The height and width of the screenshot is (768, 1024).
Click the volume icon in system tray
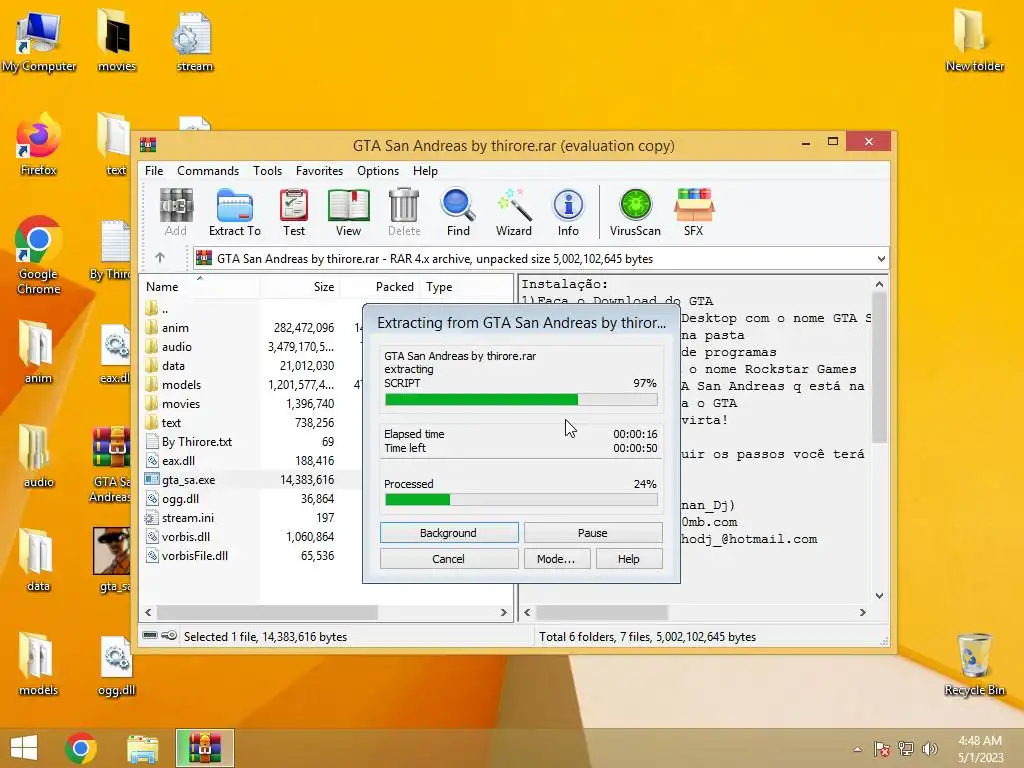pos(929,749)
